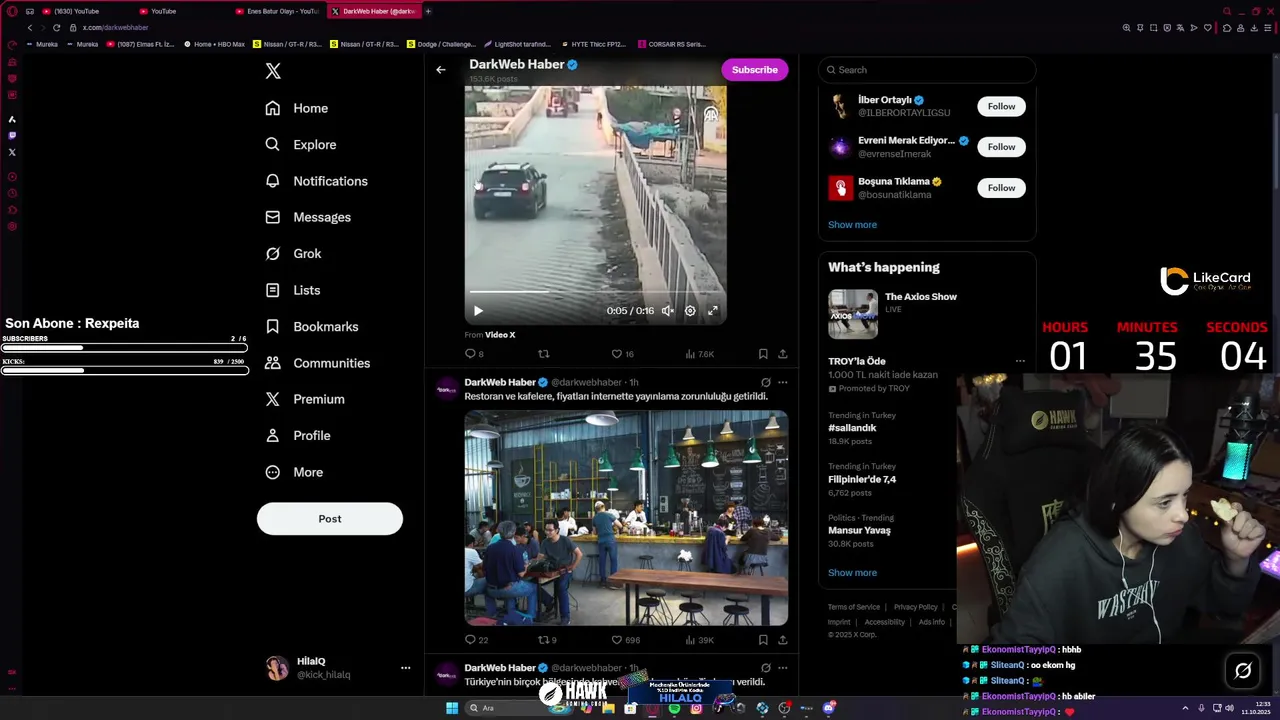Share the video post
Image resolution: width=1280 pixels, height=720 pixels.
[x=783, y=354]
